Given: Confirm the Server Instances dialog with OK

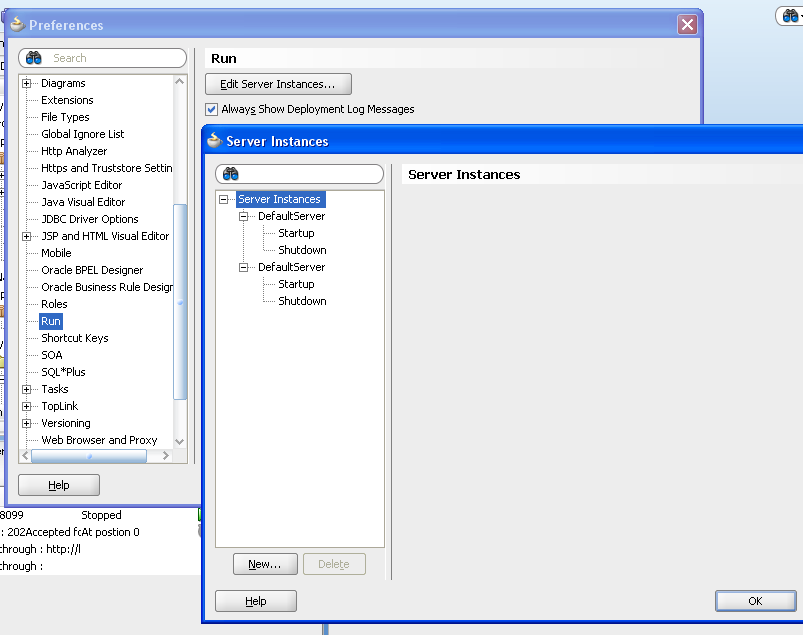Looking at the screenshot, I should tap(755, 601).
